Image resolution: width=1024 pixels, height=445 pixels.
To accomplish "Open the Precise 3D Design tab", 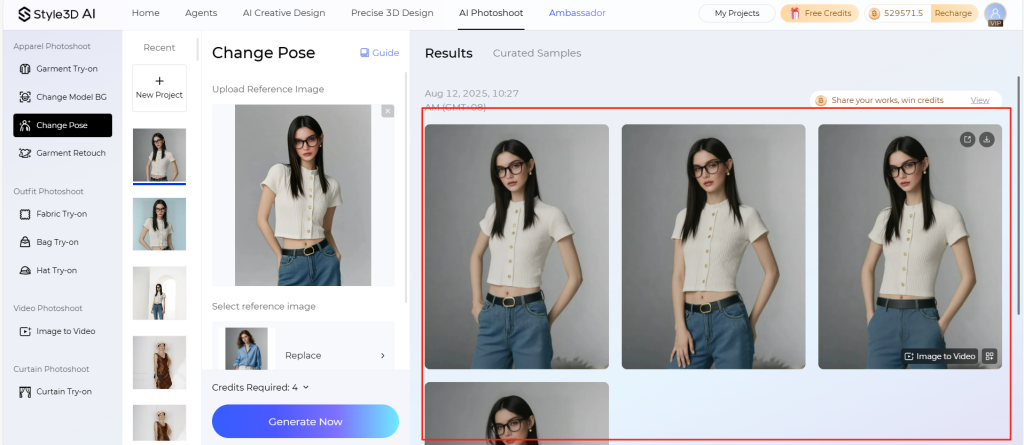I will pos(392,13).
